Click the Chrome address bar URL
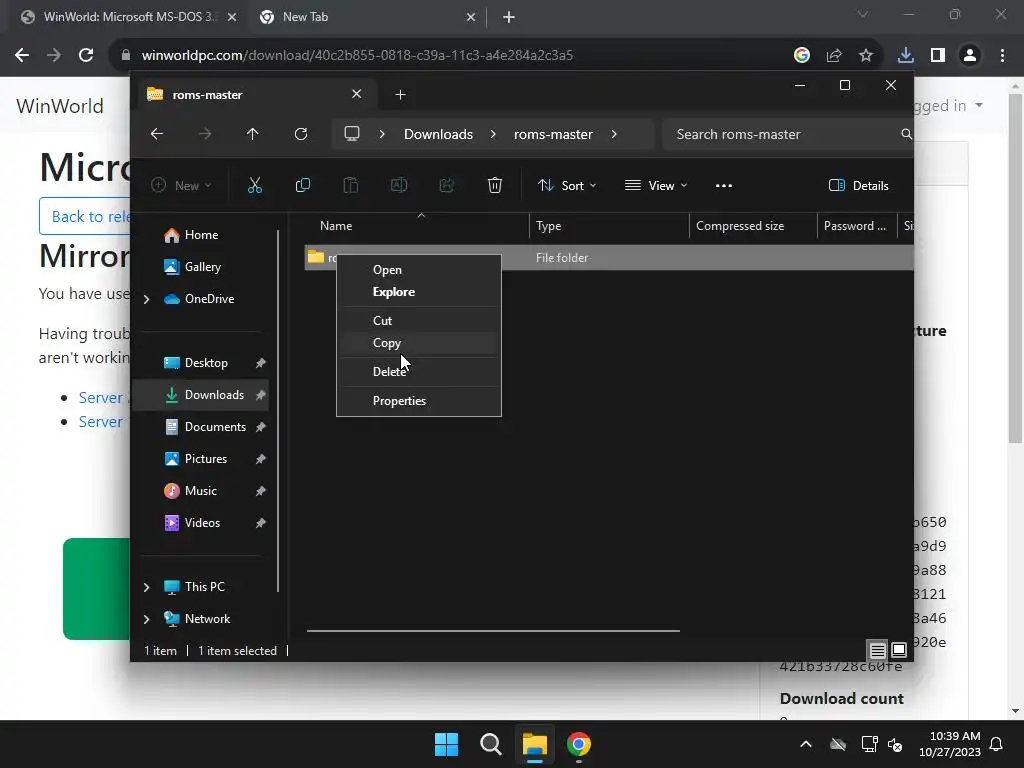Viewport: 1024px width, 768px height. pos(357,56)
